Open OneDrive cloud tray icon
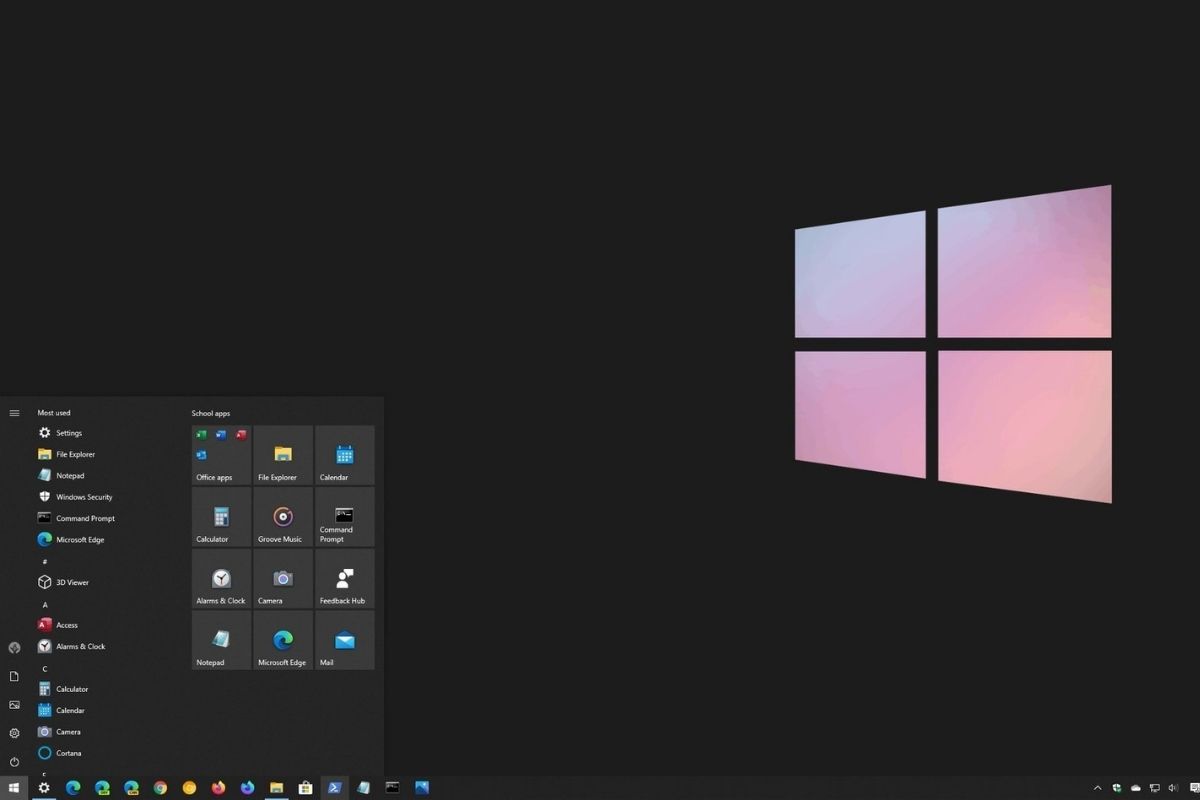This screenshot has height=800, width=1200. [x=1135, y=788]
